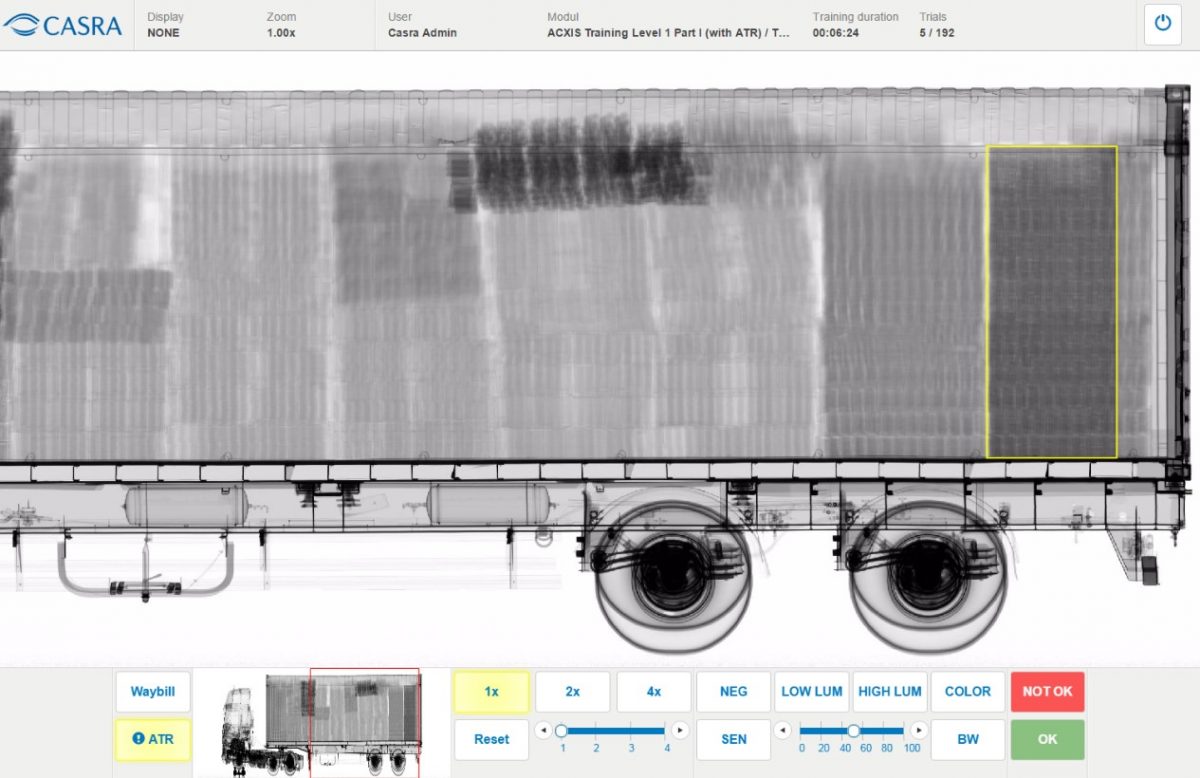Apply the NEG negative filter

733,692
